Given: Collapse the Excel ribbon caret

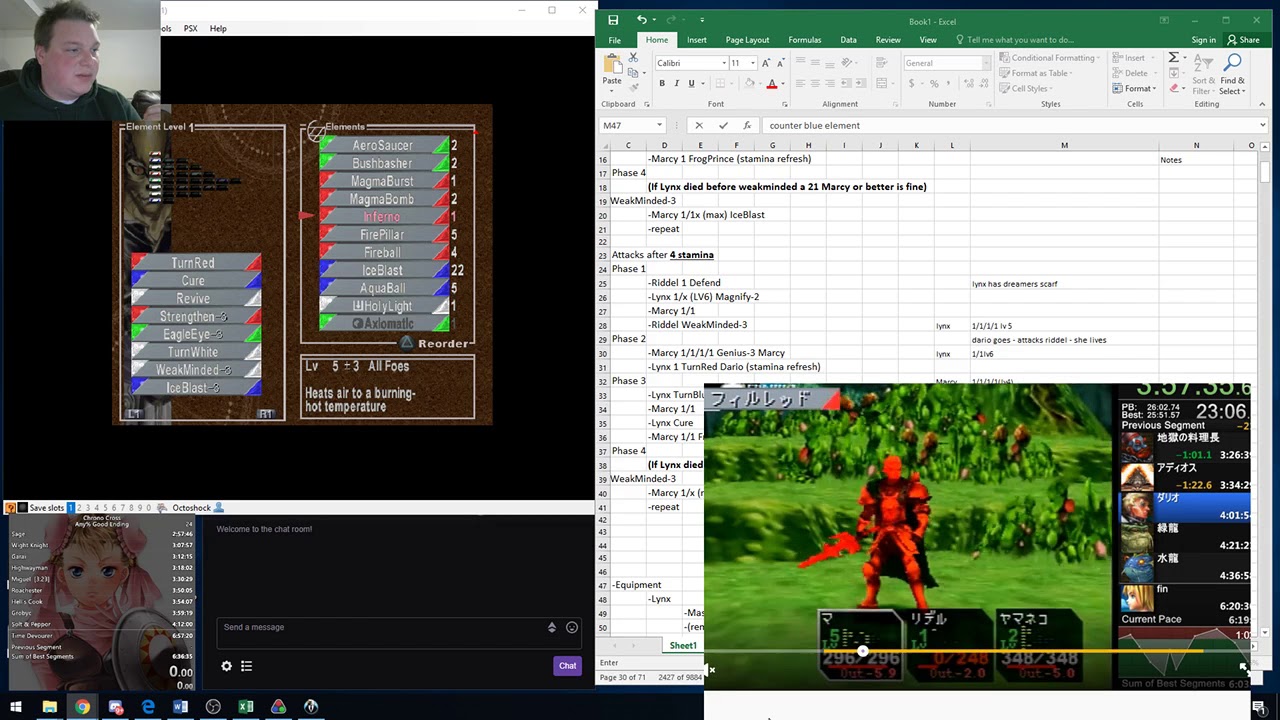Looking at the screenshot, I should tap(1262, 102).
